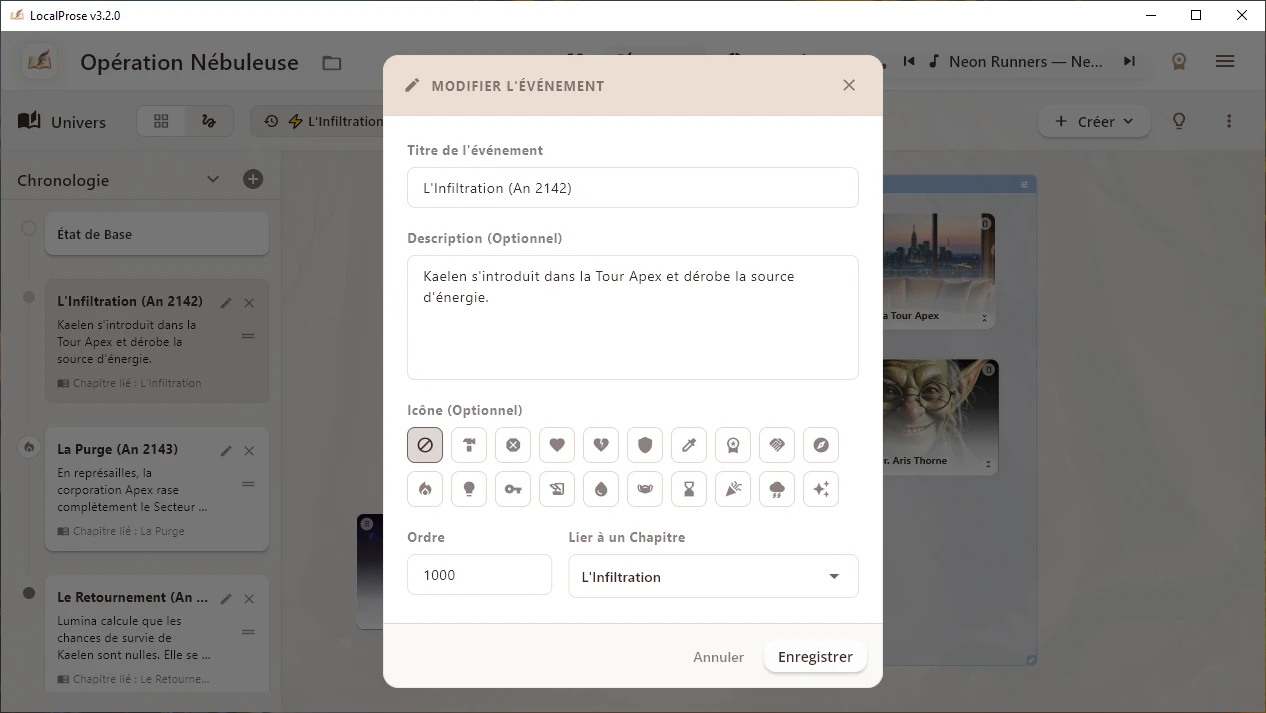
Task: Click Enregistrer to save the event
Action: (x=815, y=657)
